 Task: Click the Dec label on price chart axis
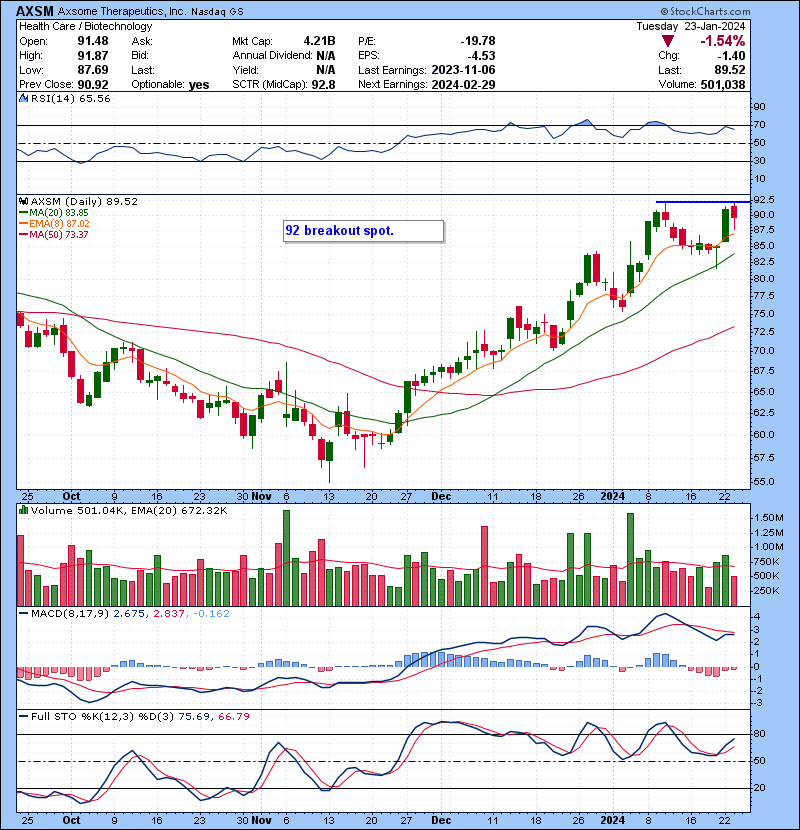441,497
